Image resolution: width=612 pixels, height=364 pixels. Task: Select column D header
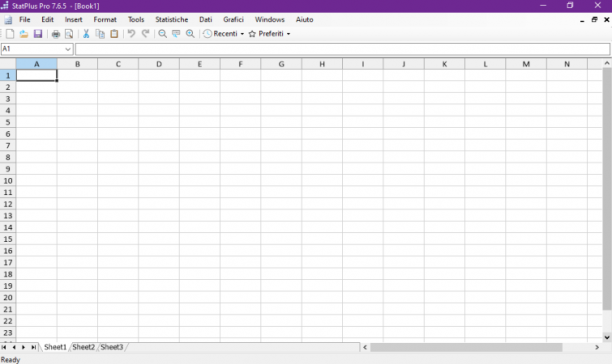(159, 64)
